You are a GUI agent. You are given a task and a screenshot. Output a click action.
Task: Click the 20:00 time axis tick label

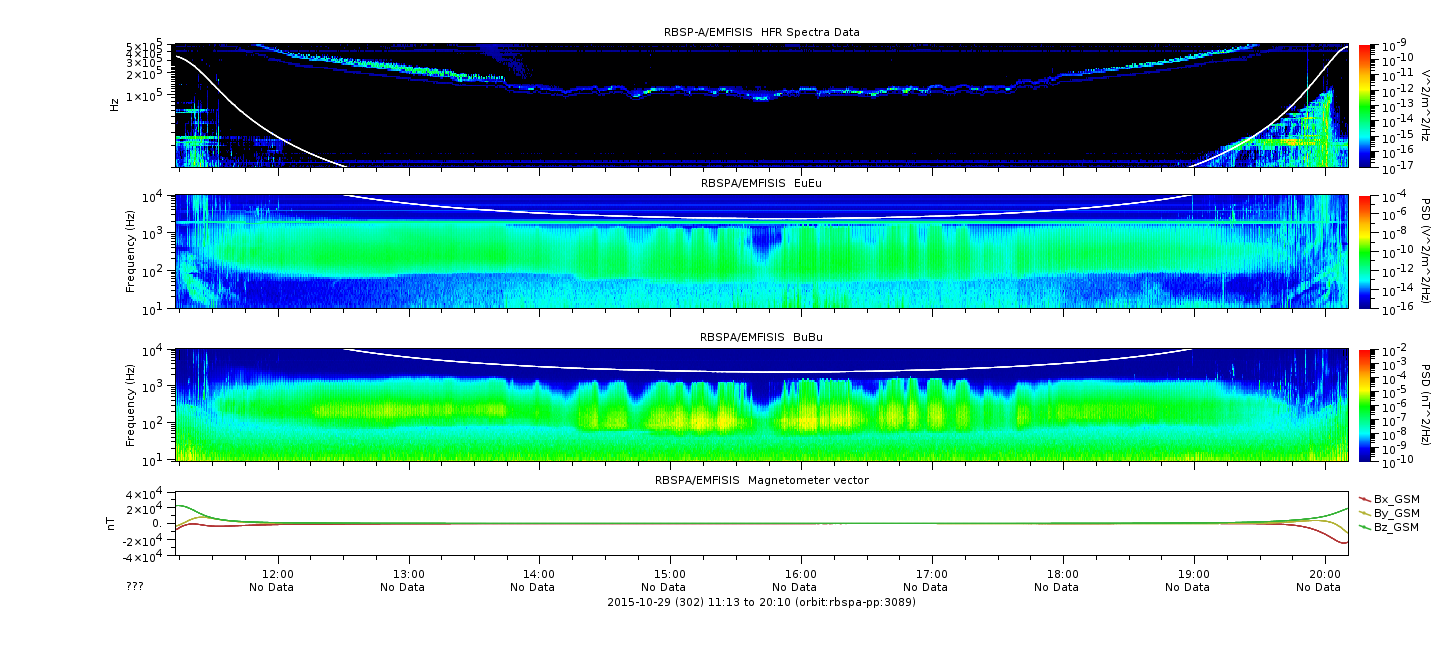pos(1325,575)
